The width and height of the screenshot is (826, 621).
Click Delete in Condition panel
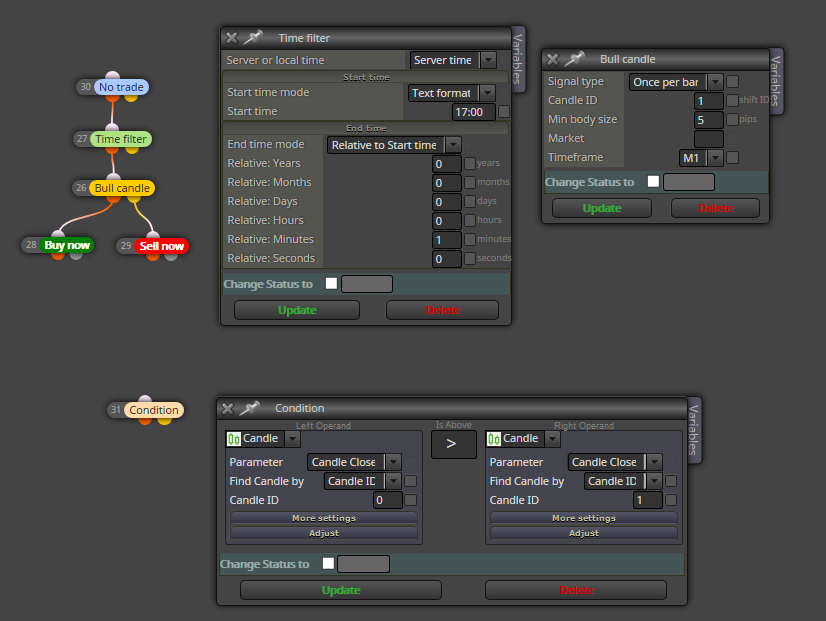tap(576, 590)
